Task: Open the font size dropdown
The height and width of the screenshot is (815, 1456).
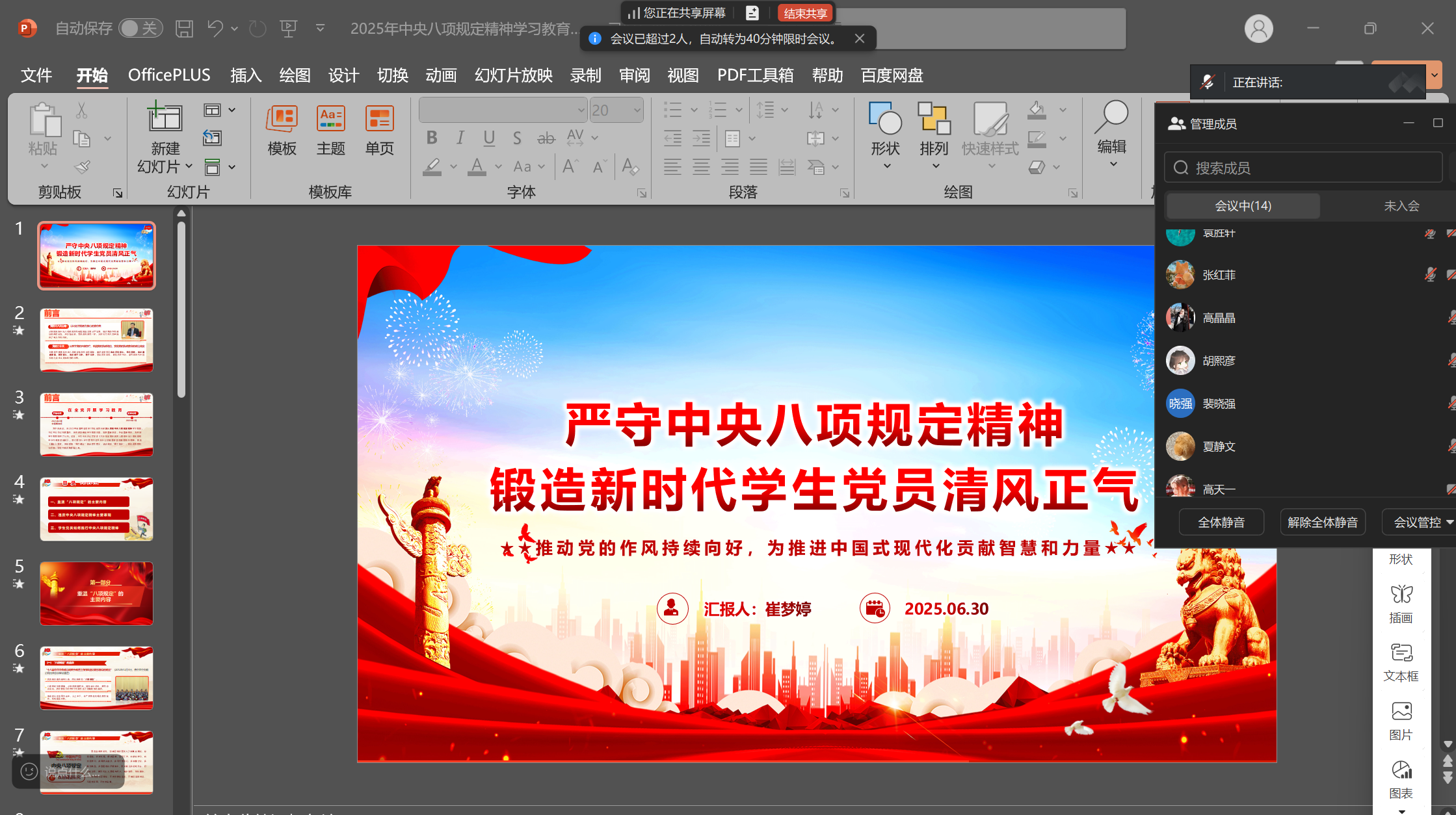Action: (637, 110)
